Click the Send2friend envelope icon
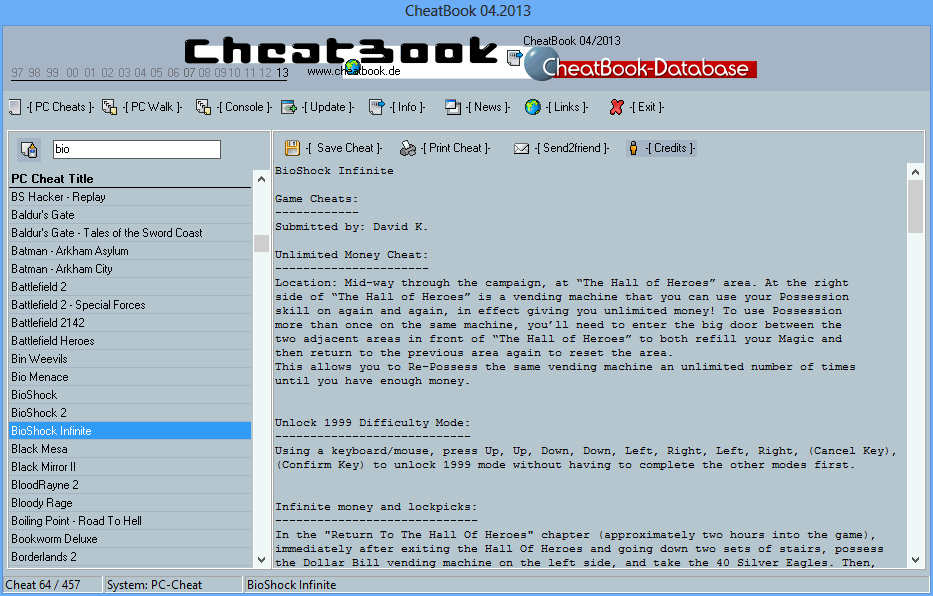 click(x=521, y=148)
